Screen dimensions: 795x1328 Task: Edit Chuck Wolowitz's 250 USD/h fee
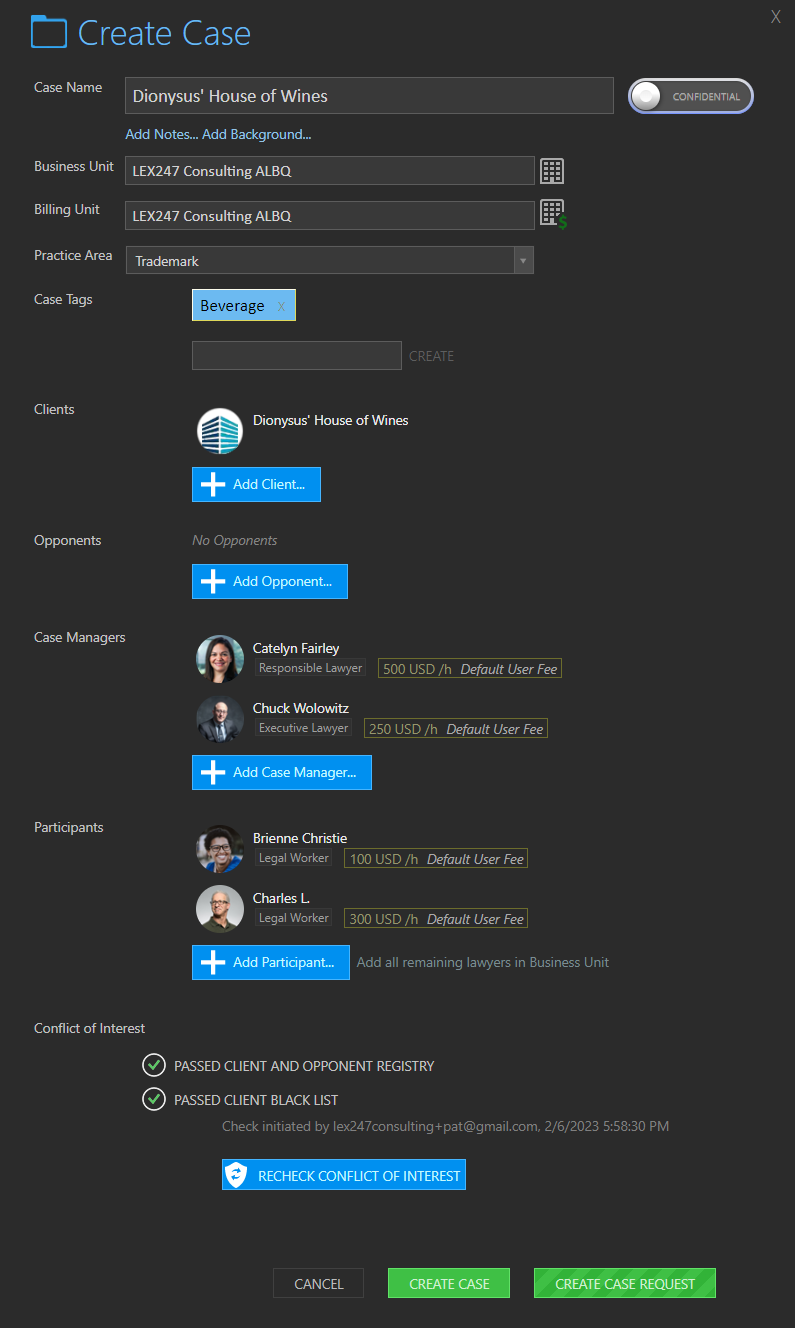point(456,729)
